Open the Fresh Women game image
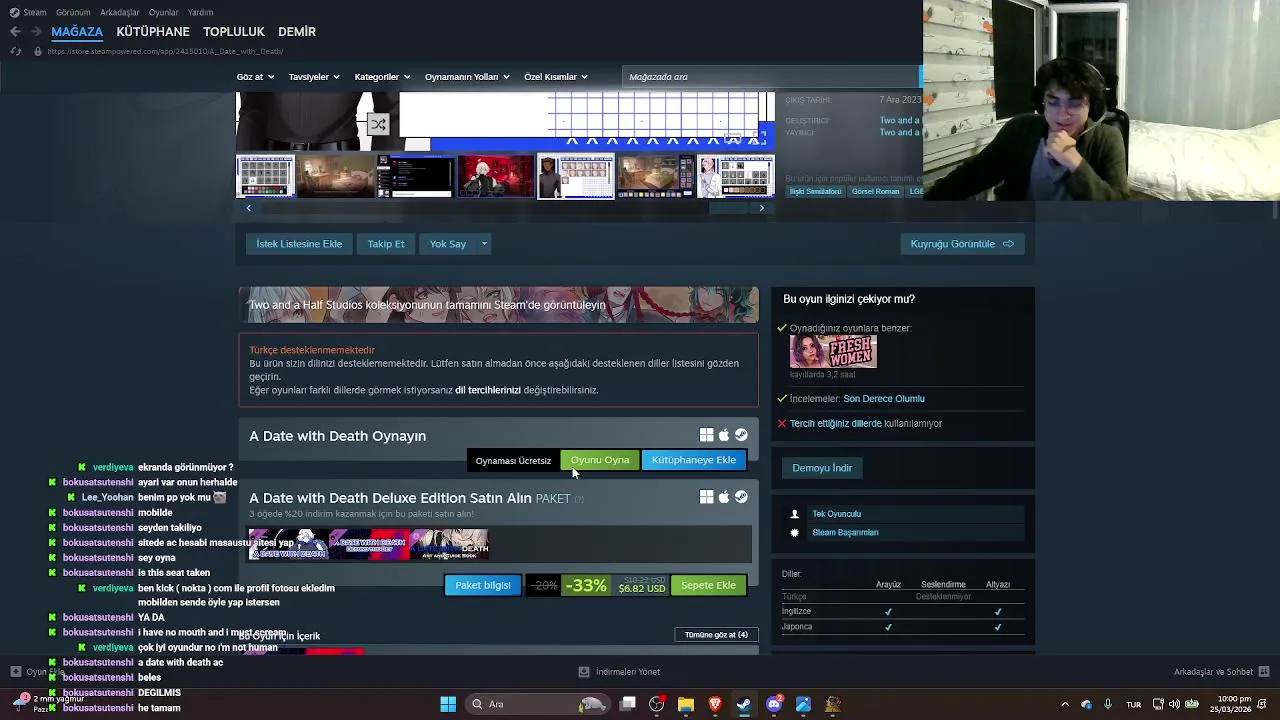This screenshot has width=1280, height=720. 833,352
